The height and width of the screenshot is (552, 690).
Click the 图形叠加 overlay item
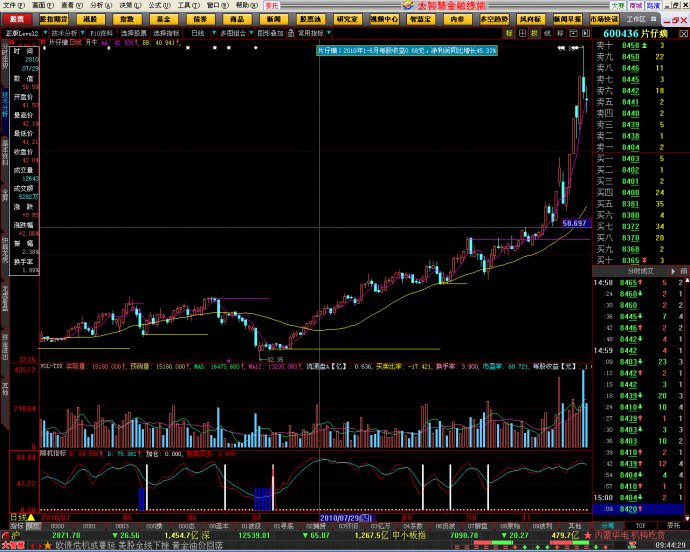[x=270, y=33]
